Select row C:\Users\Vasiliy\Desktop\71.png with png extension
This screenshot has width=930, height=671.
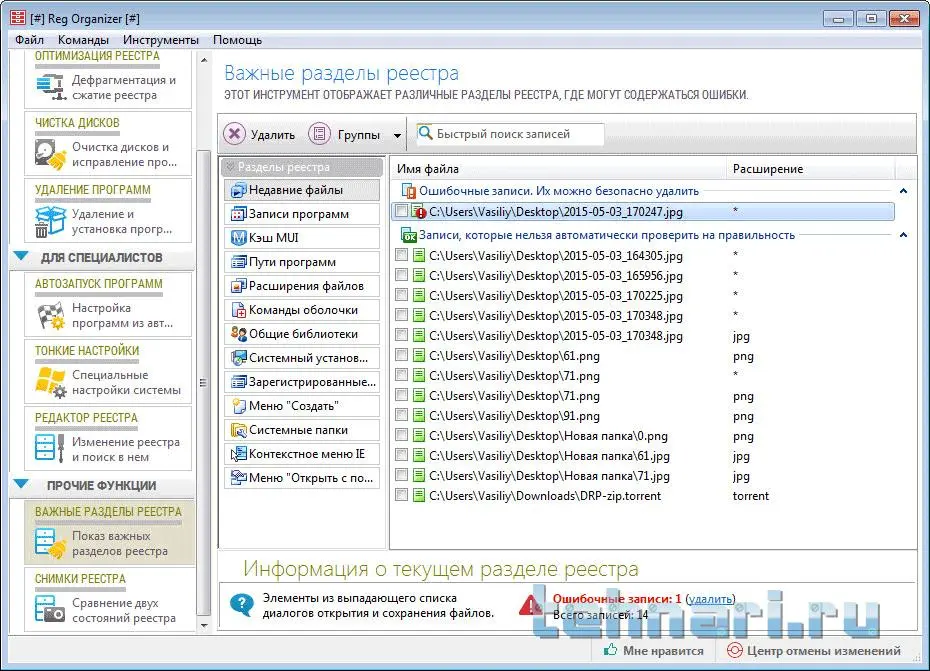click(x=643, y=396)
